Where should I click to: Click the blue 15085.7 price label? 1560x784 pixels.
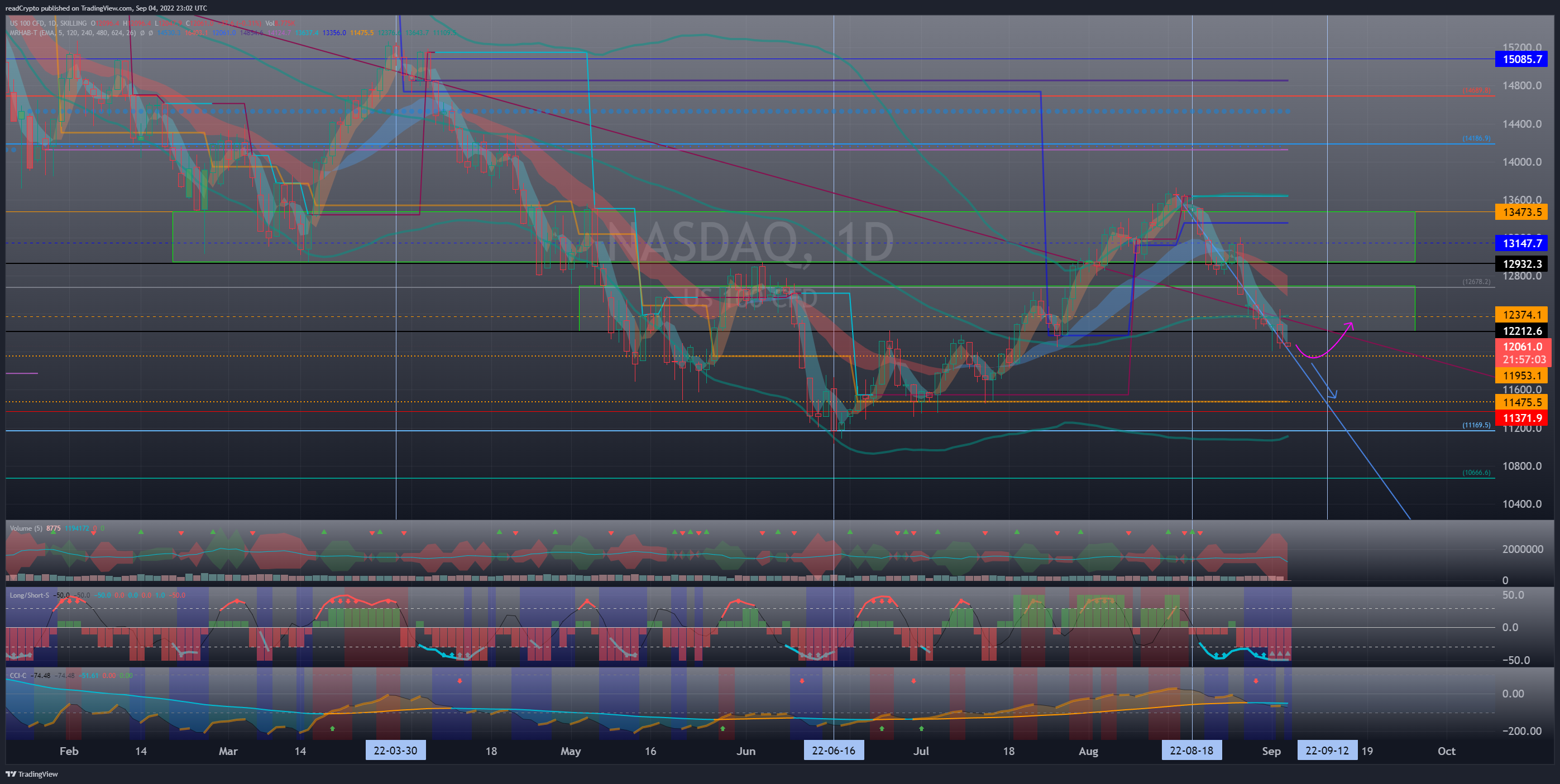(x=1521, y=59)
